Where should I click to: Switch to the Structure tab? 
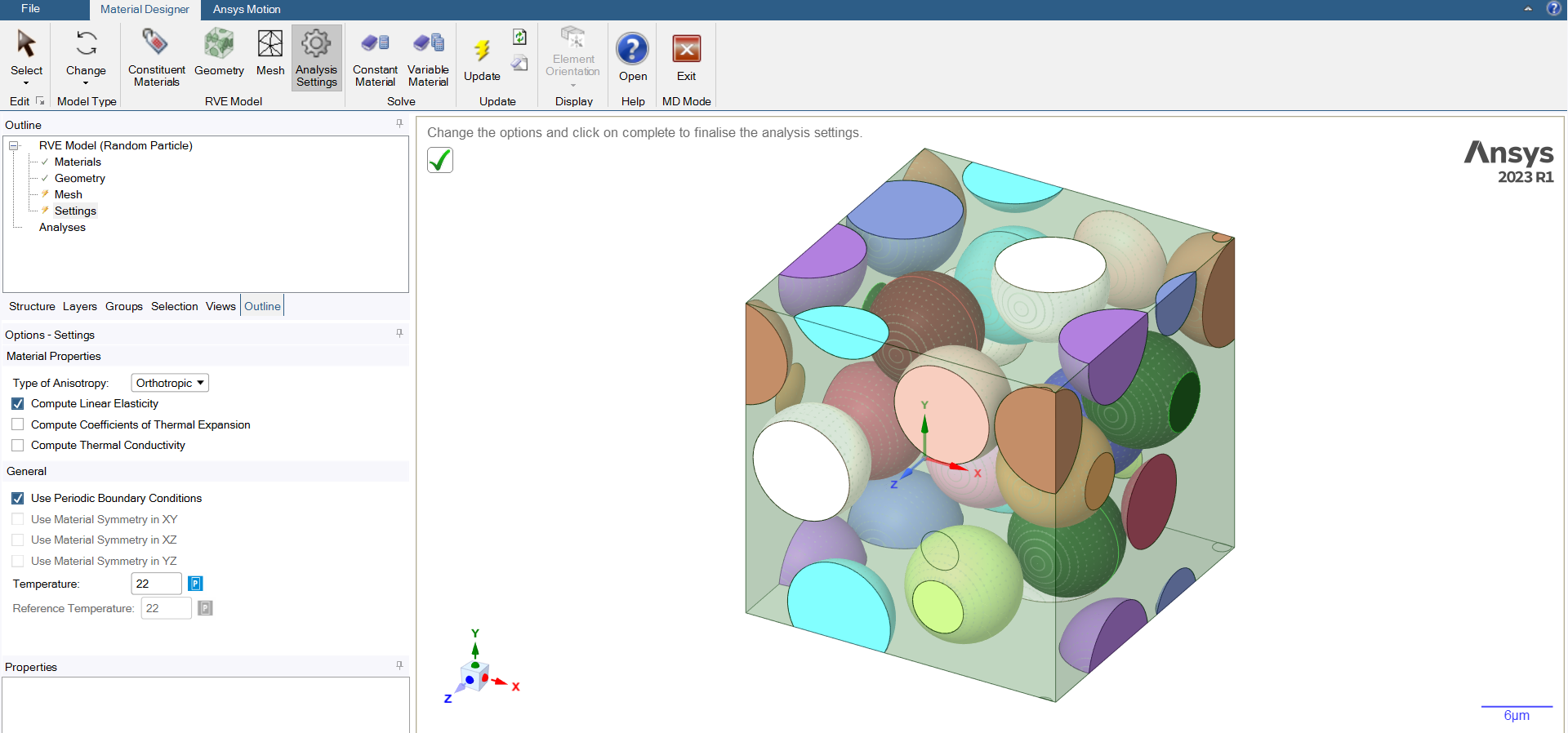click(32, 307)
